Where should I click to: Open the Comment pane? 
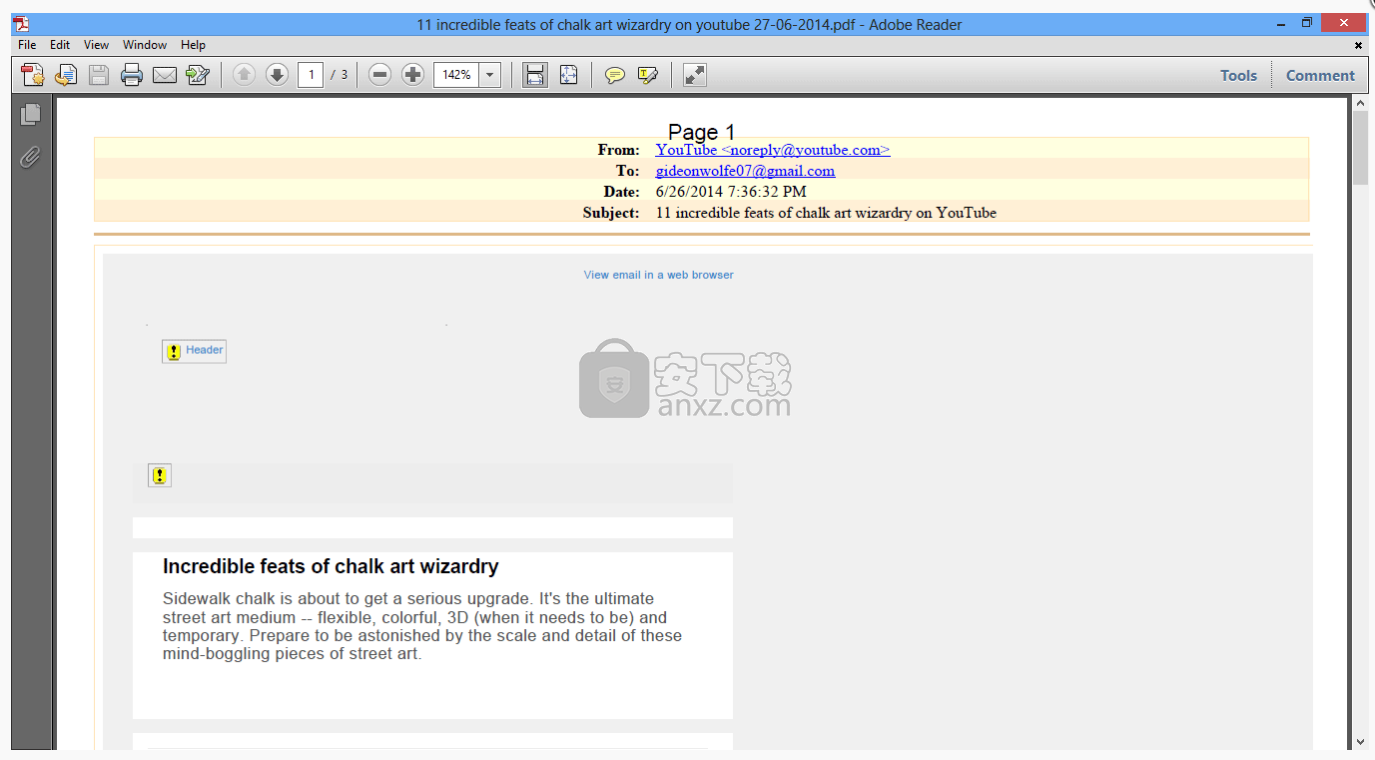click(x=1320, y=75)
